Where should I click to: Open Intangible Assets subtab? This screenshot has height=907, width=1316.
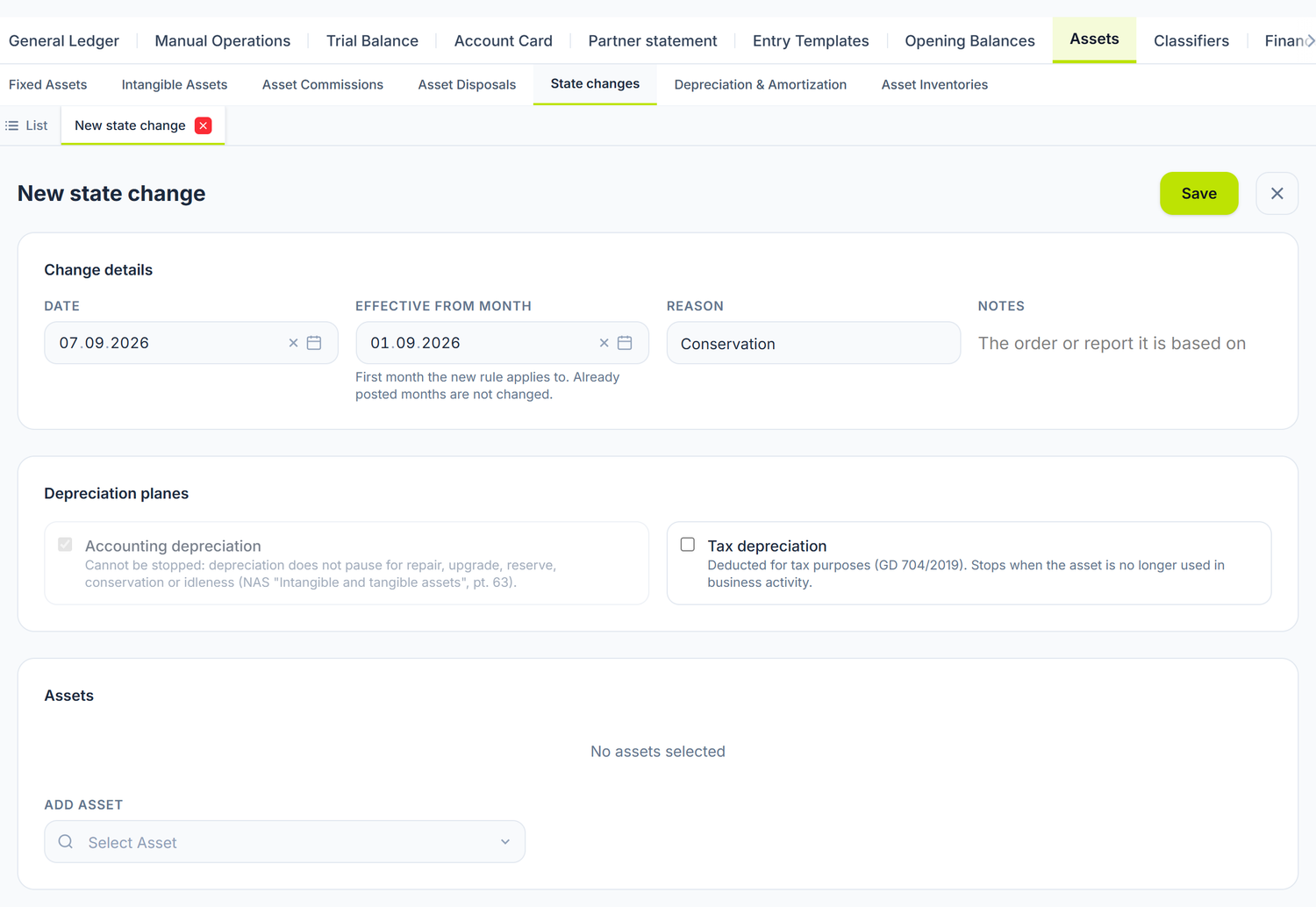(x=175, y=84)
